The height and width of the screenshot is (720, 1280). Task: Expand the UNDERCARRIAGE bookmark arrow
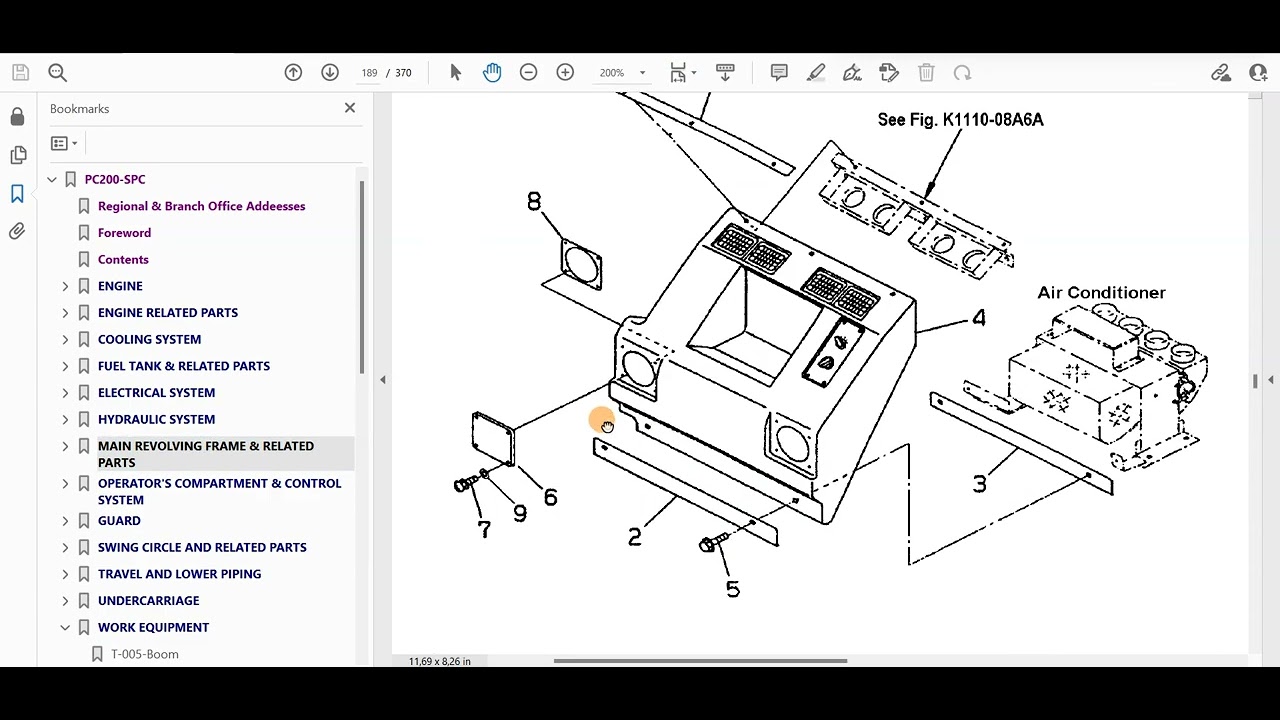pyautogui.click(x=65, y=601)
